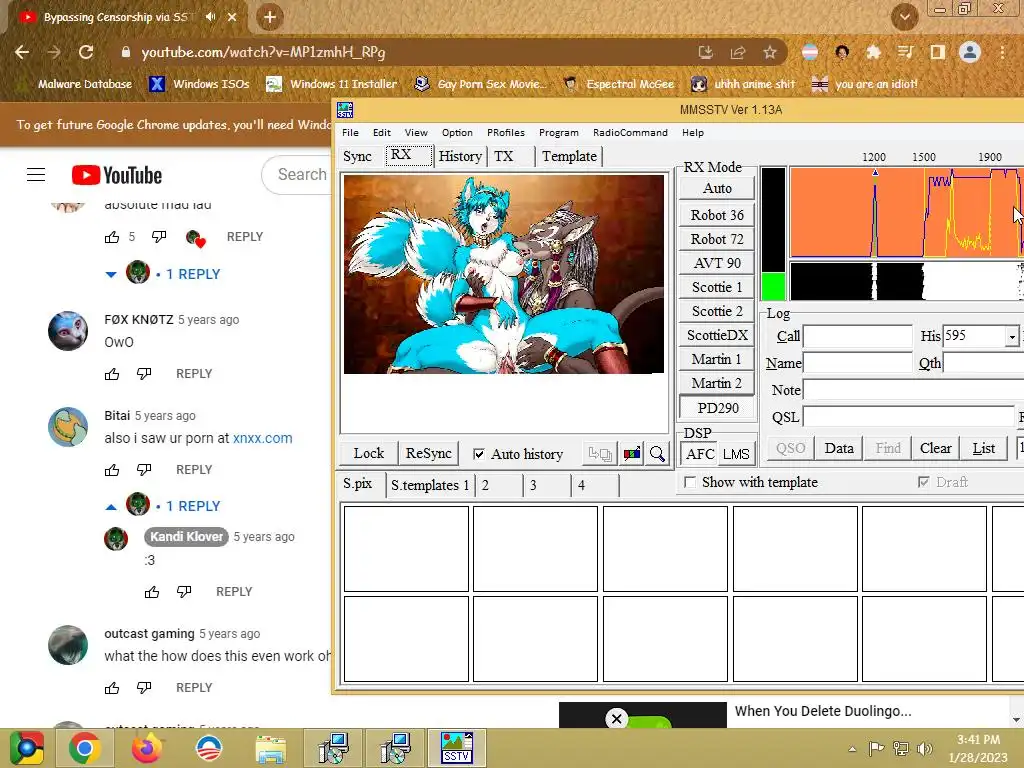Click the spectrum display at 1500 marker
The width and height of the screenshot is (1024, 768).
pos(924,212)
